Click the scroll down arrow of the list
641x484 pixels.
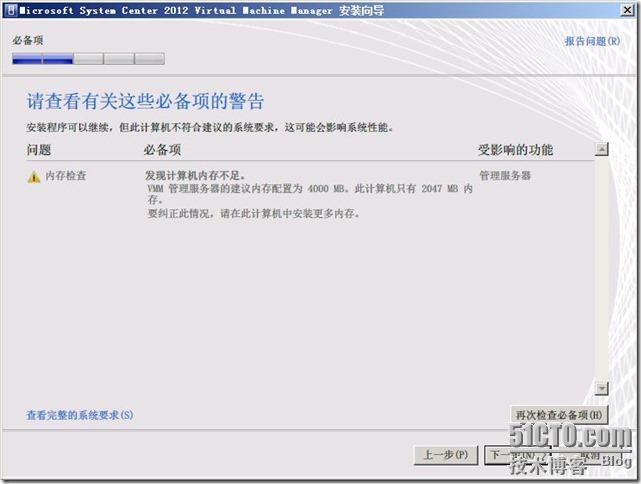pyautogui.click(x=601, y=388)
